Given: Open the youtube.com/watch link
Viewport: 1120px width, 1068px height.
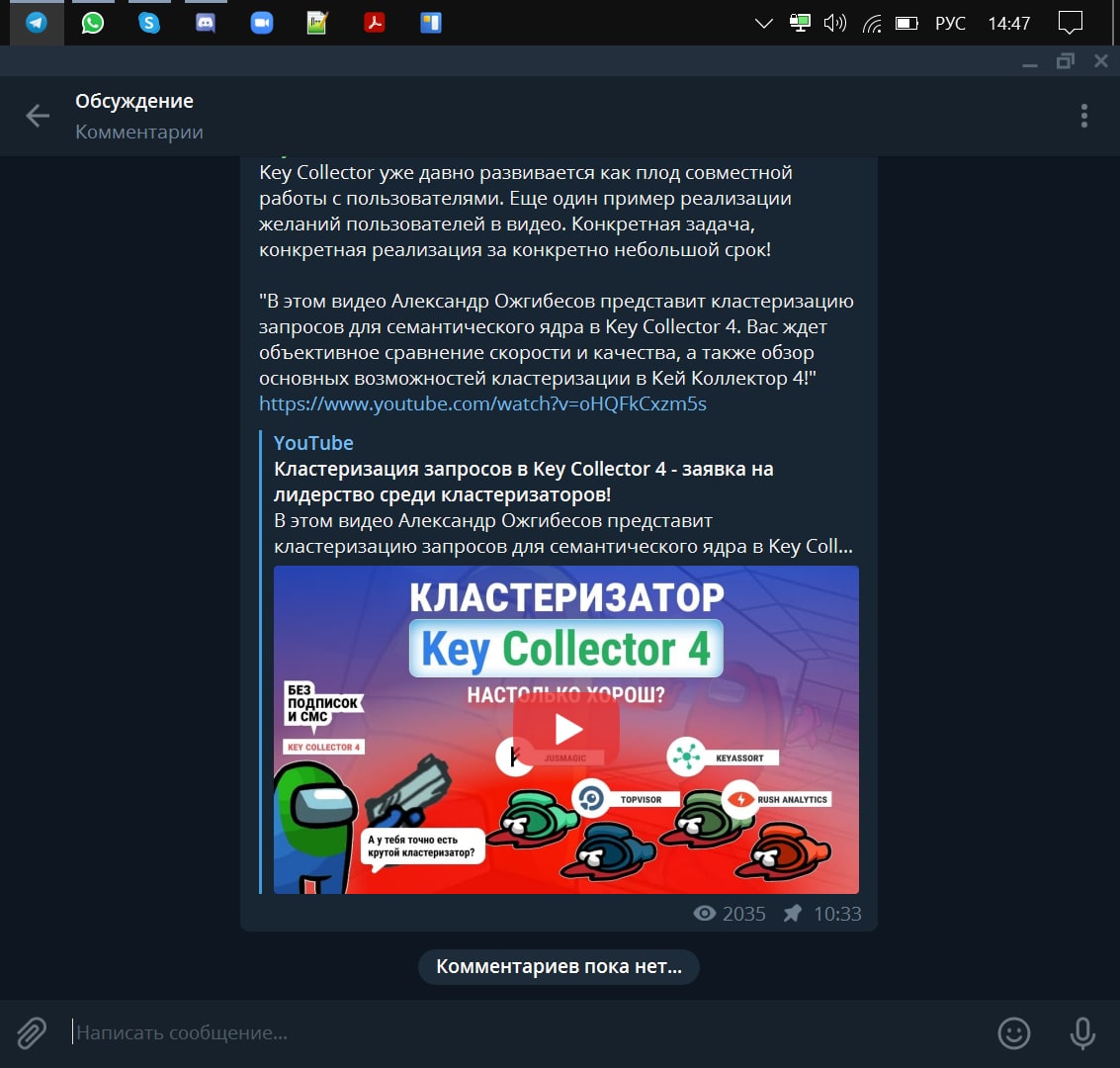Looking at the screenshot, I should click(482, 403).
